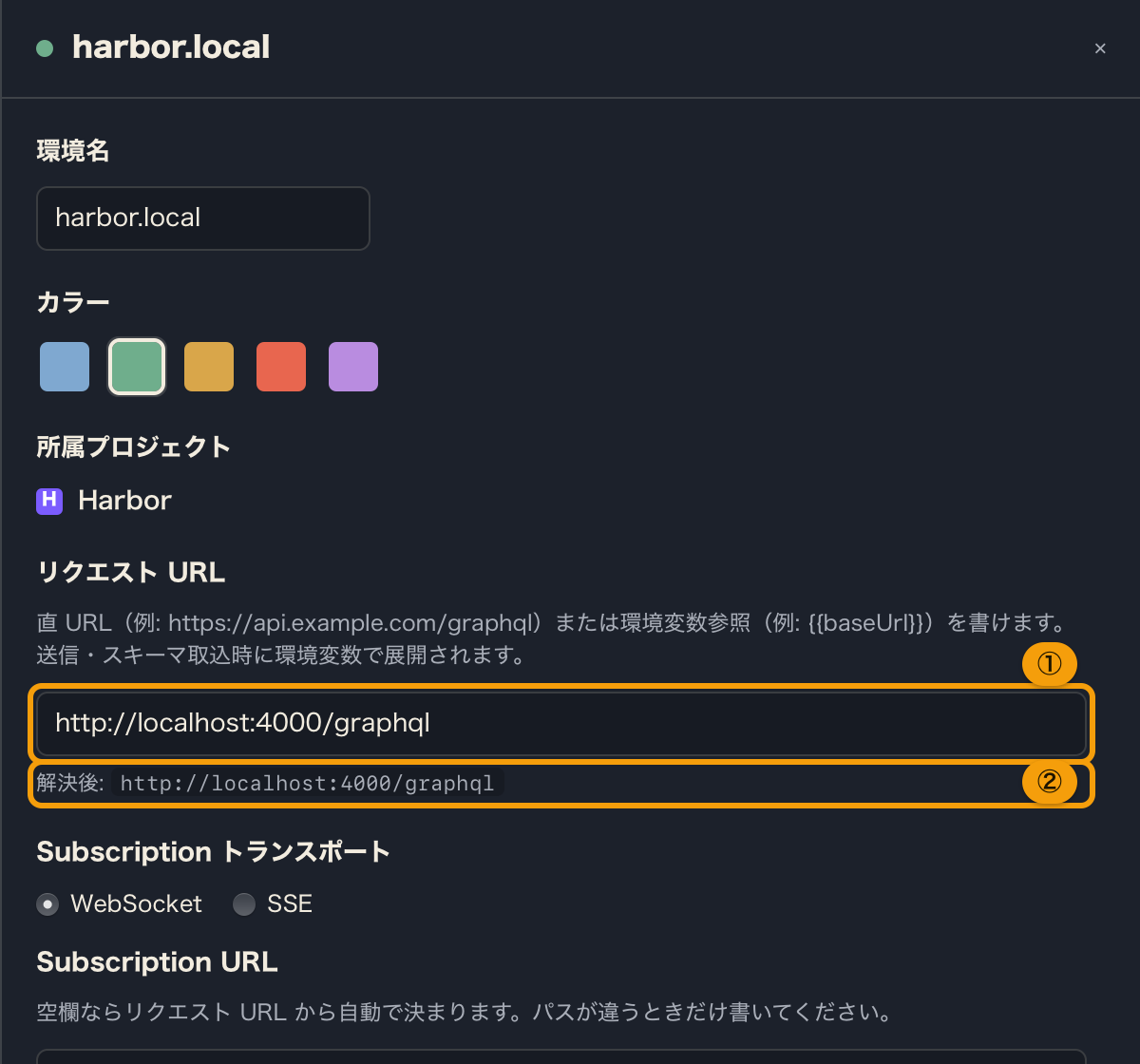Click the hint text starting with 空欄なら
1140x1064 pixels.
[464, 1013]
